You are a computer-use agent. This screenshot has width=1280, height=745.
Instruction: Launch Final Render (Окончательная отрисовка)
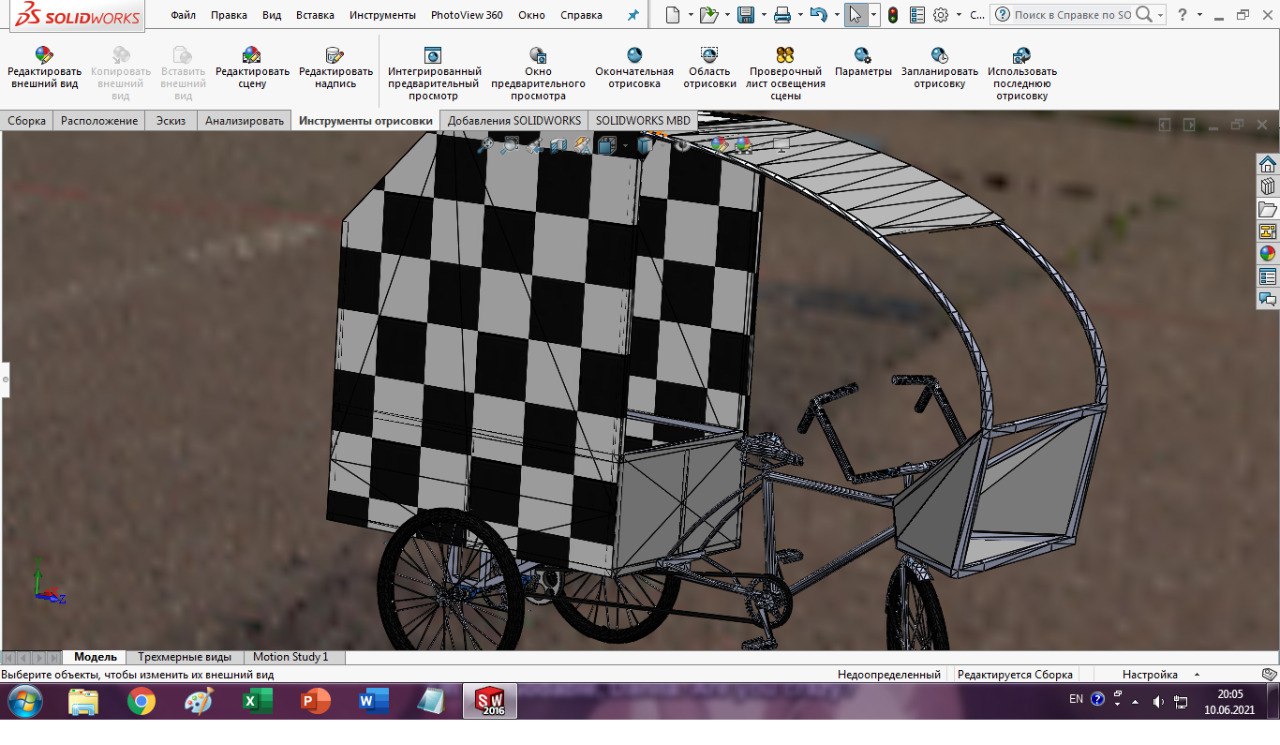634,56
